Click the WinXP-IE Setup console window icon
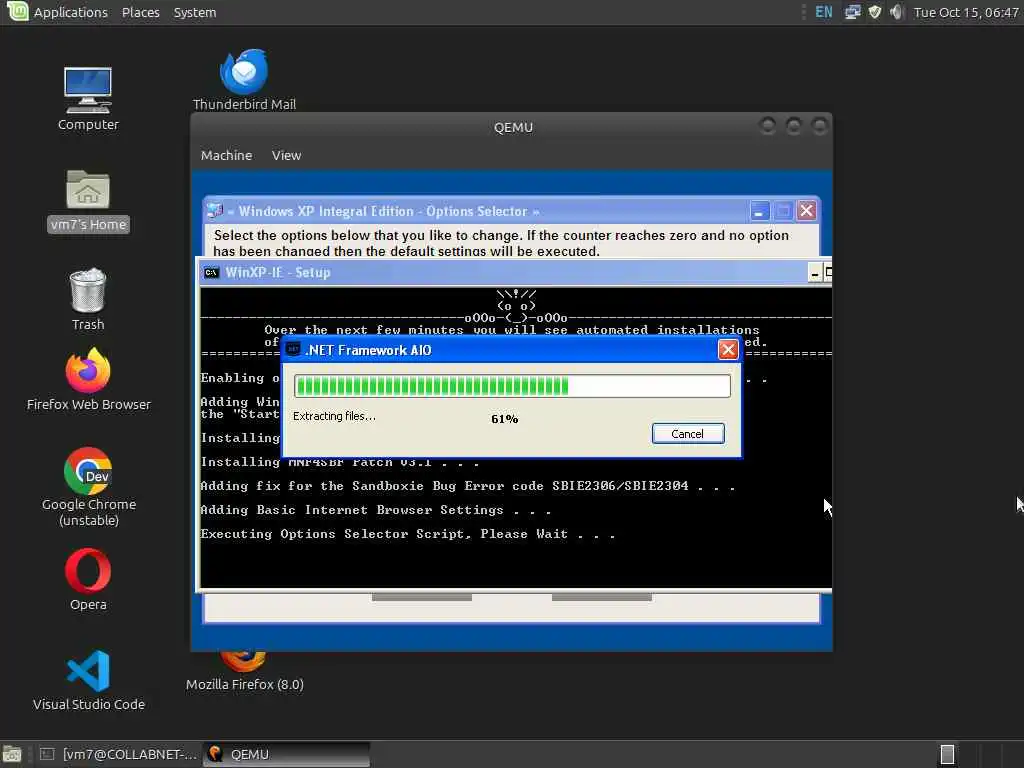This screenshot has height=768, width=1024. pyautogui.click(x=211, y=272)
